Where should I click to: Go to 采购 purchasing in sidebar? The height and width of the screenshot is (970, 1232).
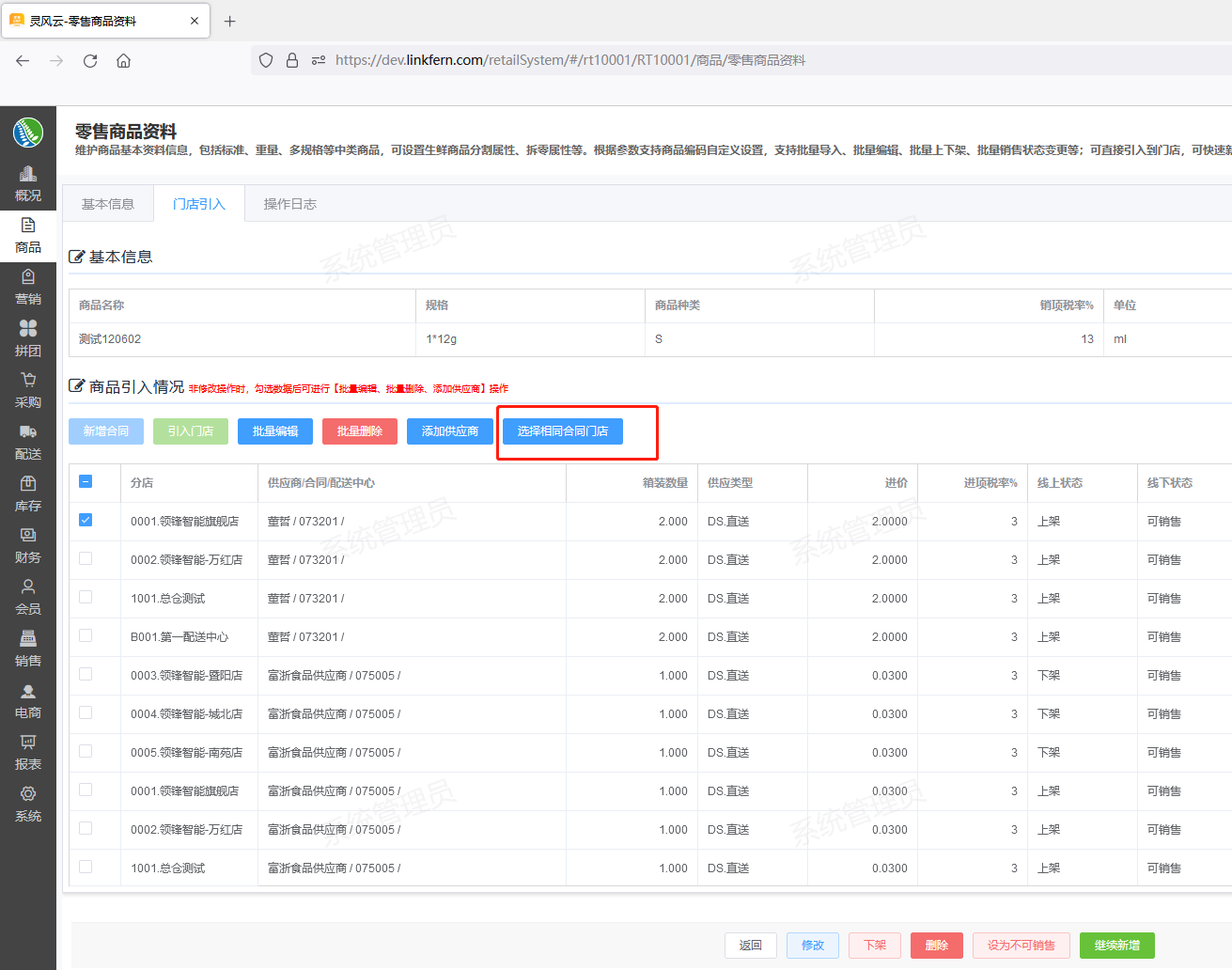tap(28, 390)
